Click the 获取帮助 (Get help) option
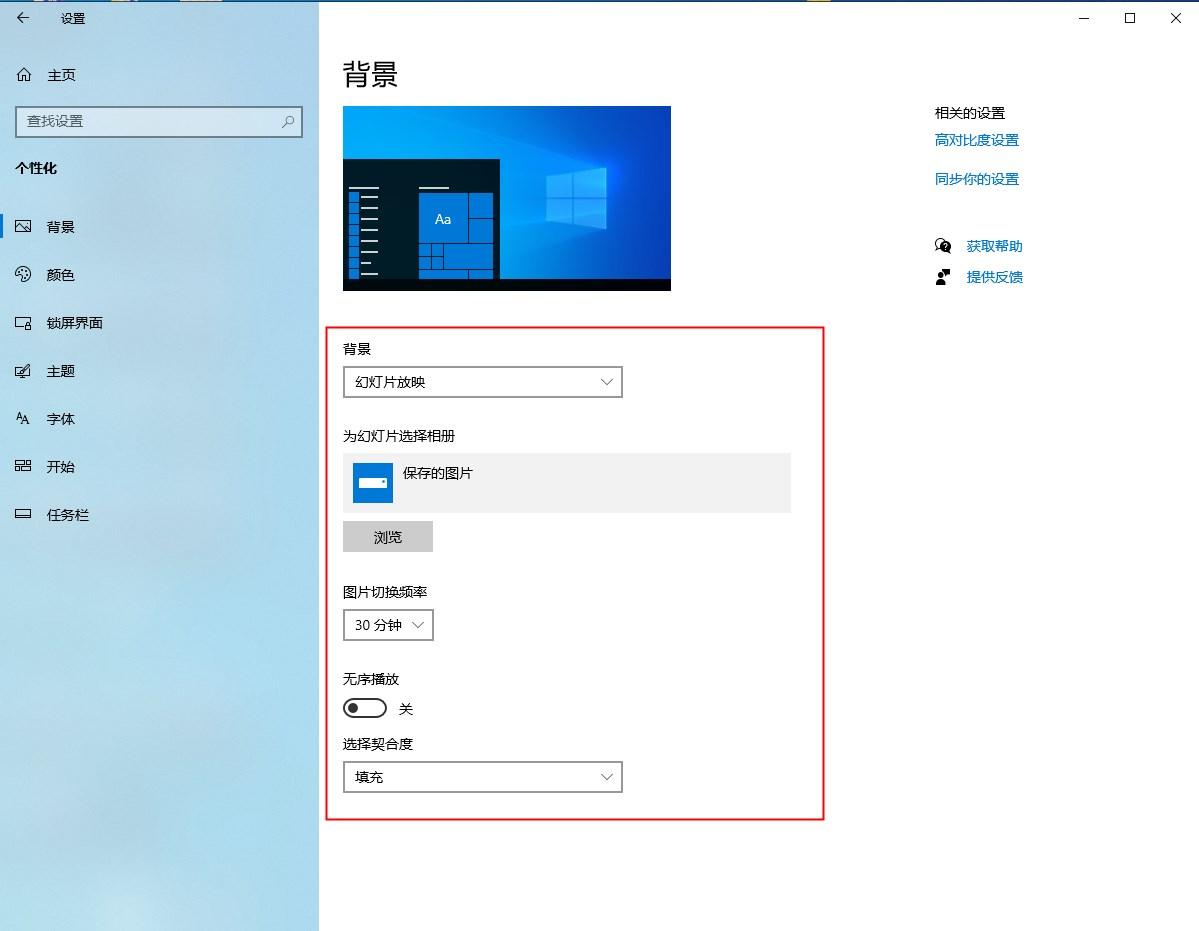The height and width of the screenshot is (931, 1199). pos(995,245)
